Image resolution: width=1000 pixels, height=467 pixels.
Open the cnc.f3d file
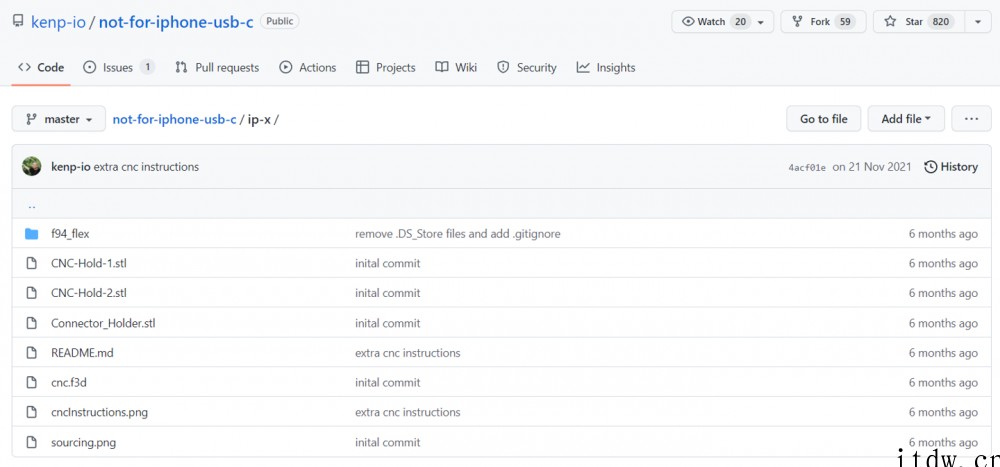(x=69, y=383)
